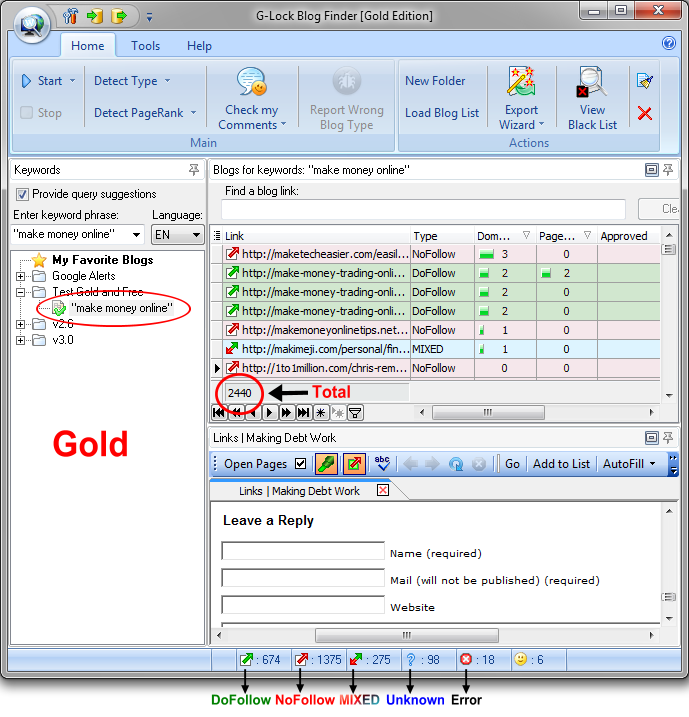
Task: Toggle the red arrow NoFollow highlight button
Action: pyautogui.click(x=354, y=464)
